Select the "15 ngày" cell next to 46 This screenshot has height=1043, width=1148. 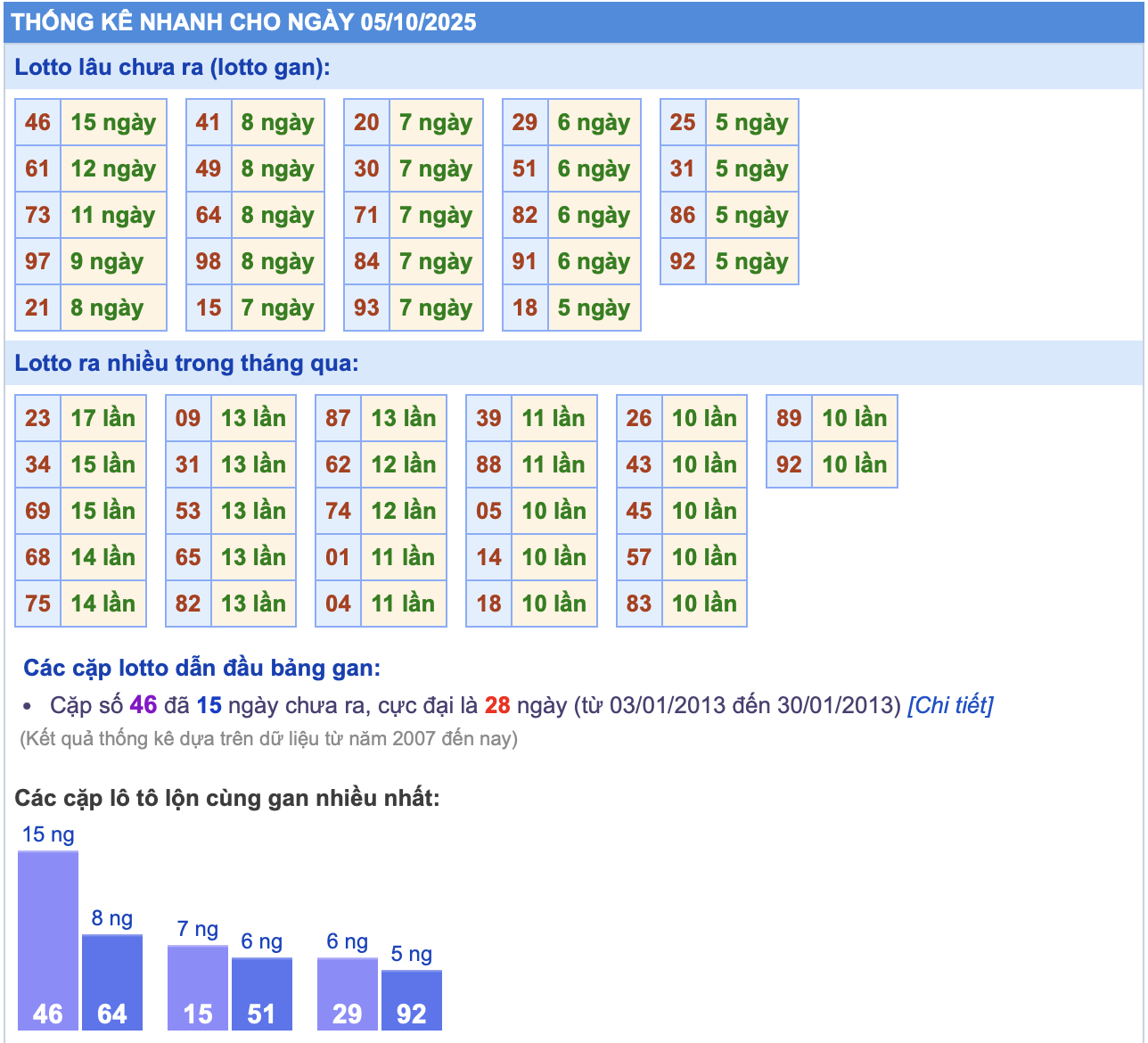[113, 122]
